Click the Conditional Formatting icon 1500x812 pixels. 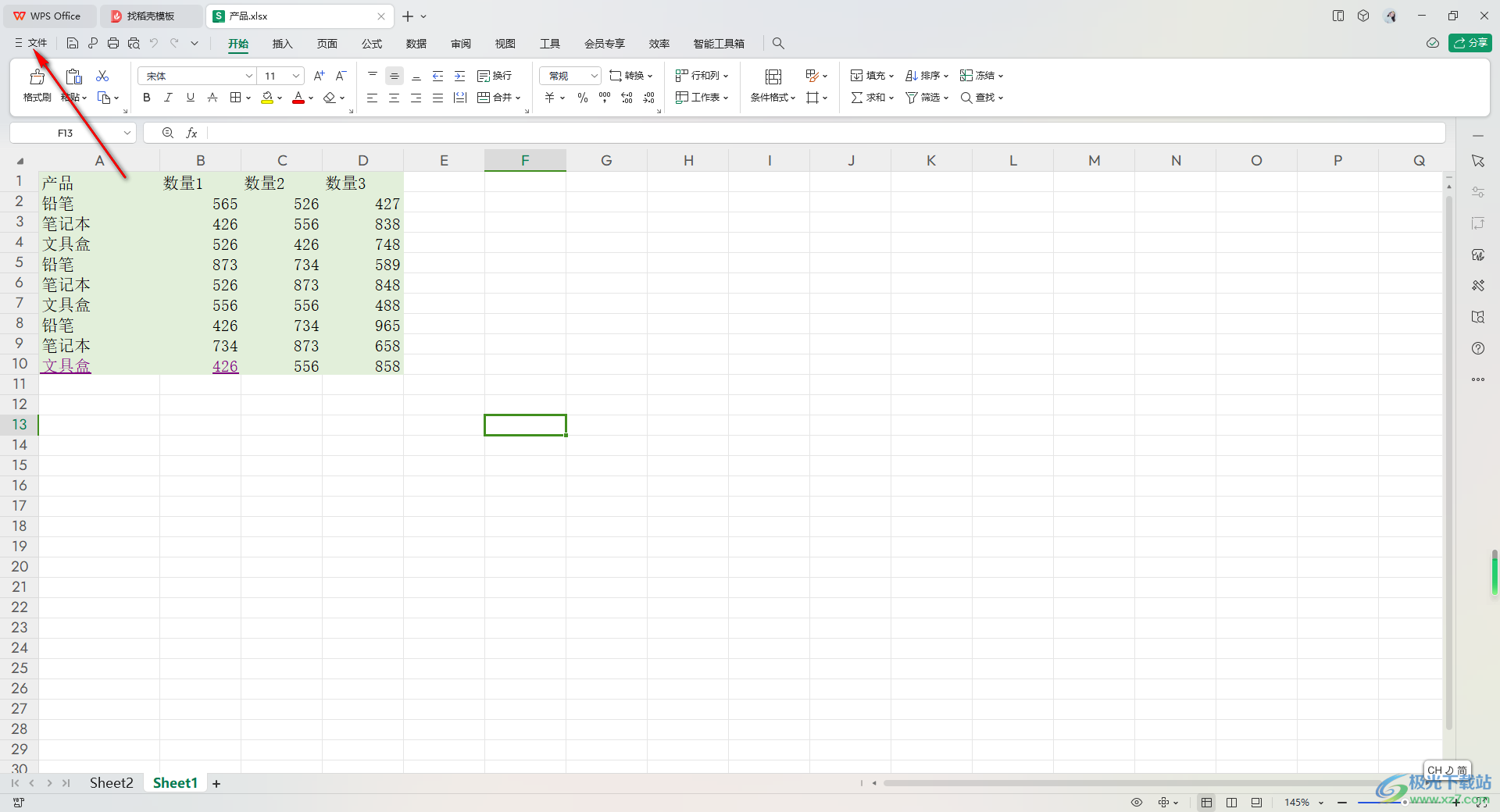[773, 77]
